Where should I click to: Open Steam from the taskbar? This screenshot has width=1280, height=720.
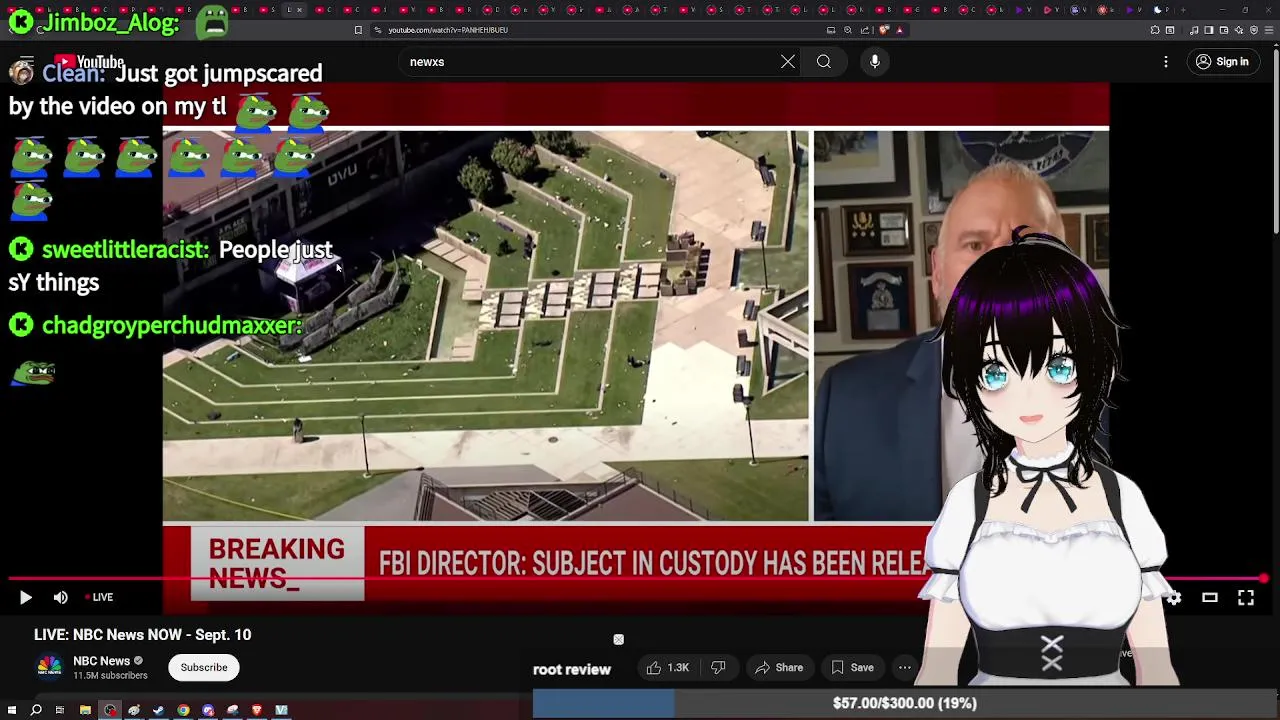tap(158, 710)
